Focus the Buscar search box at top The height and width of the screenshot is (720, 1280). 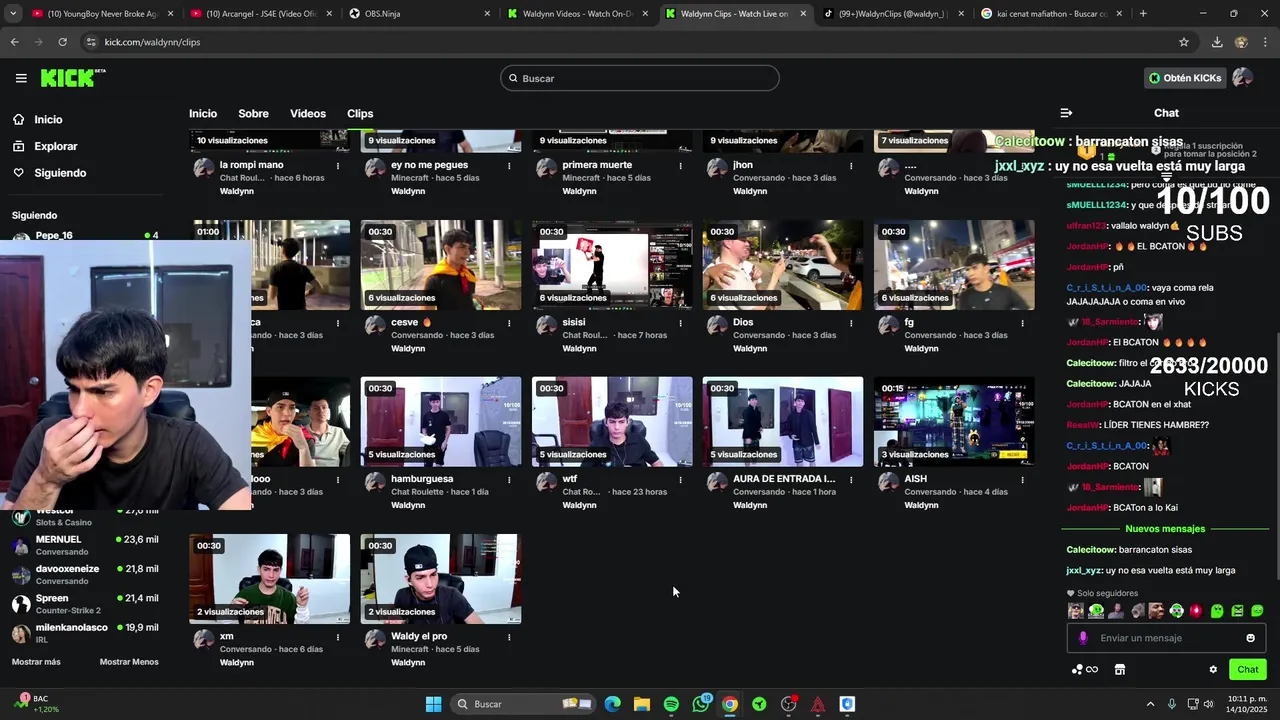pos(640,78)
